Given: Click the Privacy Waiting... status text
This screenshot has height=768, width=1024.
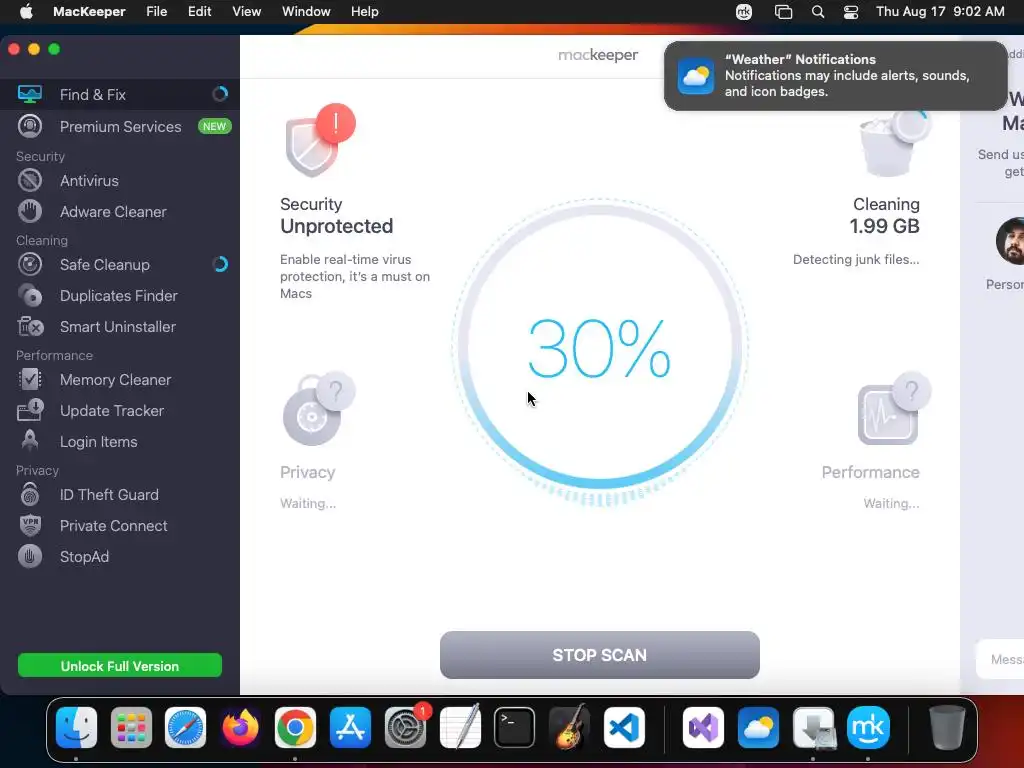Looking at the screenshot, I should [x=308, y=504].
